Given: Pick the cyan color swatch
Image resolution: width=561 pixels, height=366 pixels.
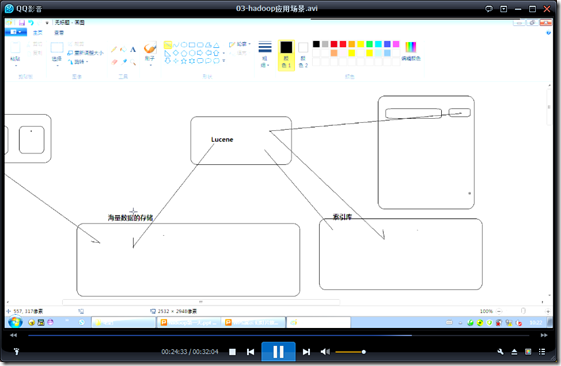Looking at the screenshot, I should coord(379,44).
